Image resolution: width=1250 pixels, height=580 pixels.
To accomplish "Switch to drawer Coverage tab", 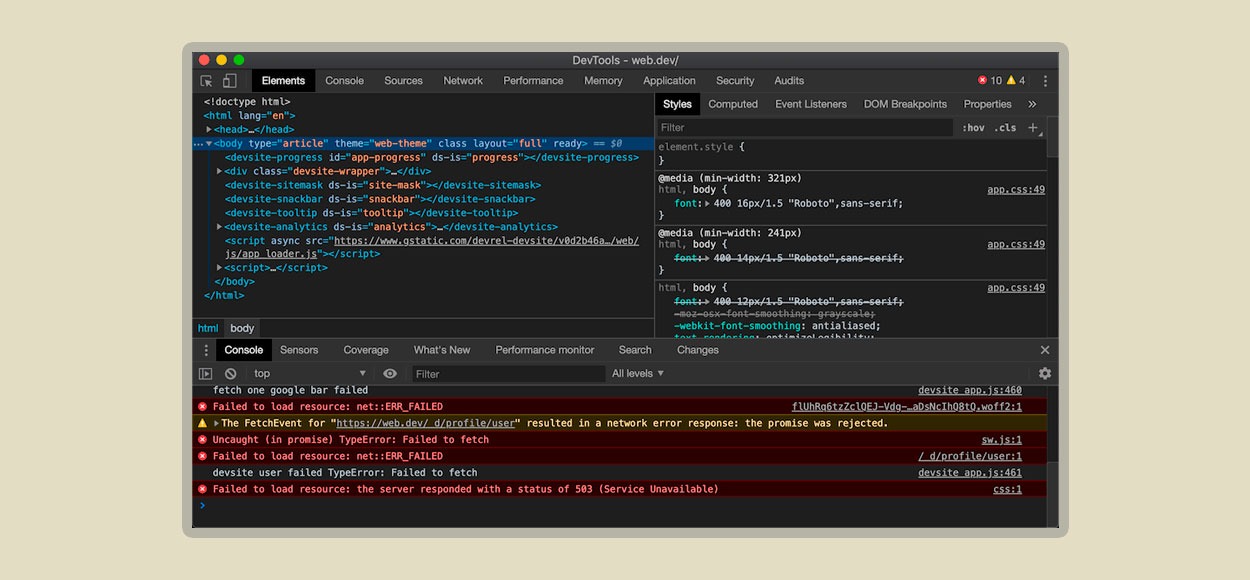I will tap(366, 350).
